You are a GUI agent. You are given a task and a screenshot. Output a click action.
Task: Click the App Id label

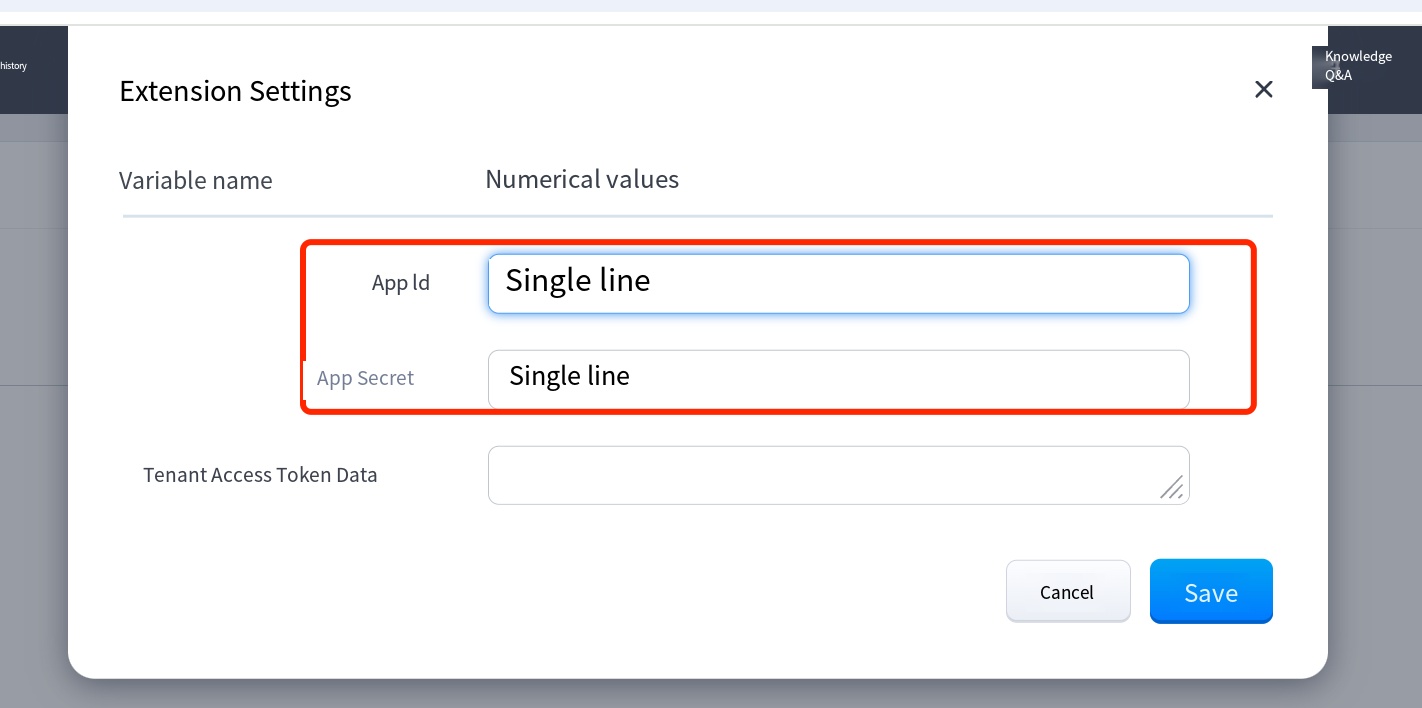[400, 283]
